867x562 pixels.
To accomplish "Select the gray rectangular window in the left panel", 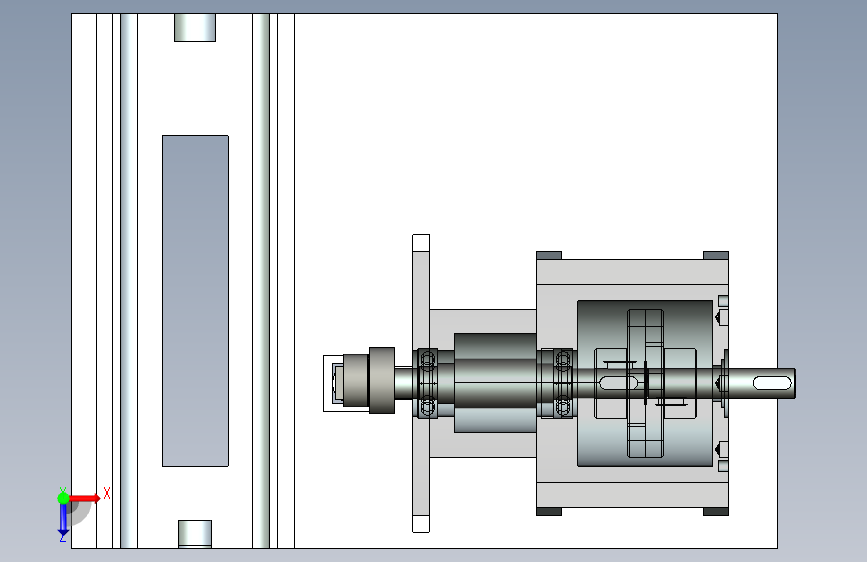I will 195,301.
